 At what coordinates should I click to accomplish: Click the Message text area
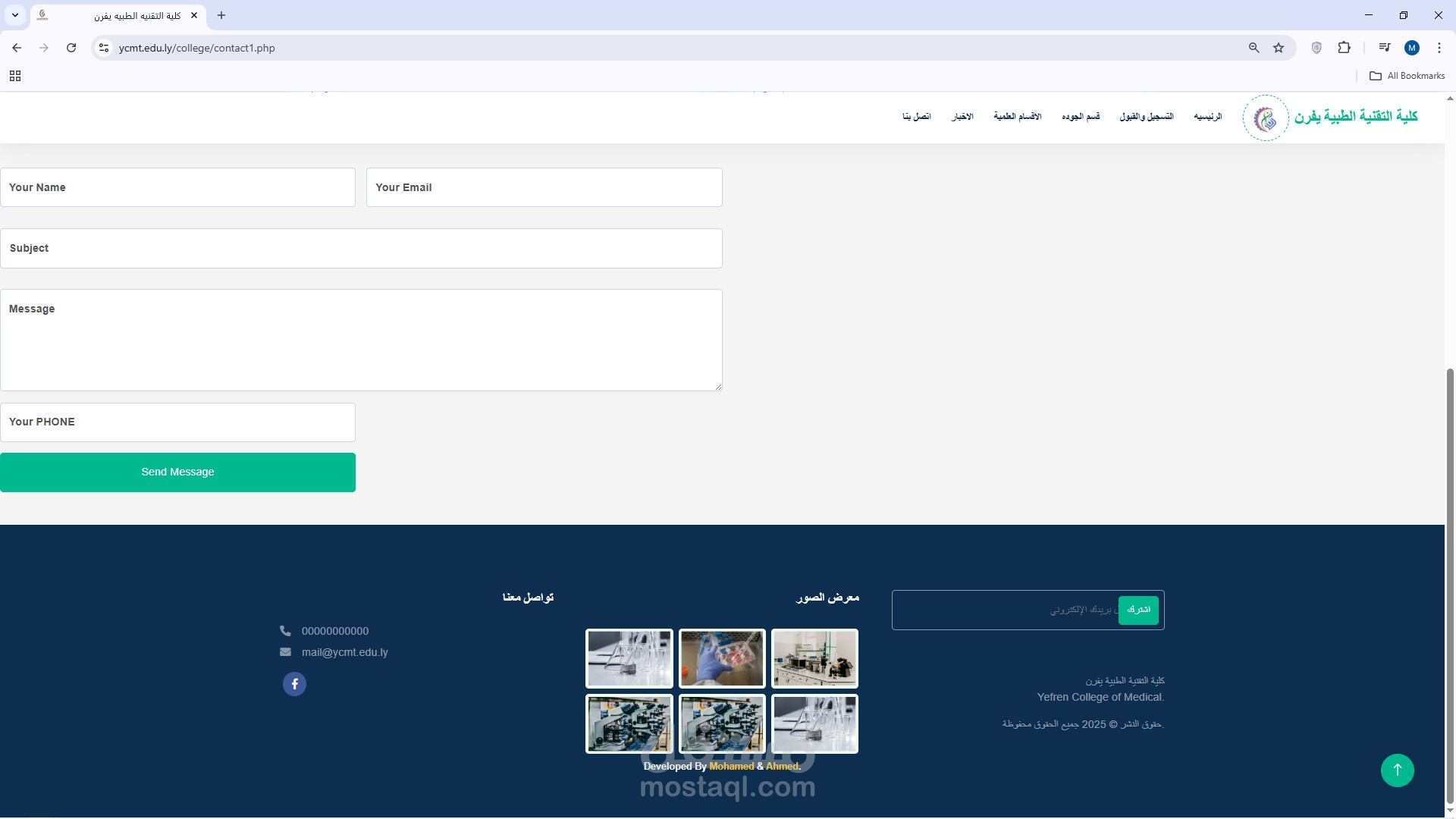pyautogui.click(x=361, y=340)
